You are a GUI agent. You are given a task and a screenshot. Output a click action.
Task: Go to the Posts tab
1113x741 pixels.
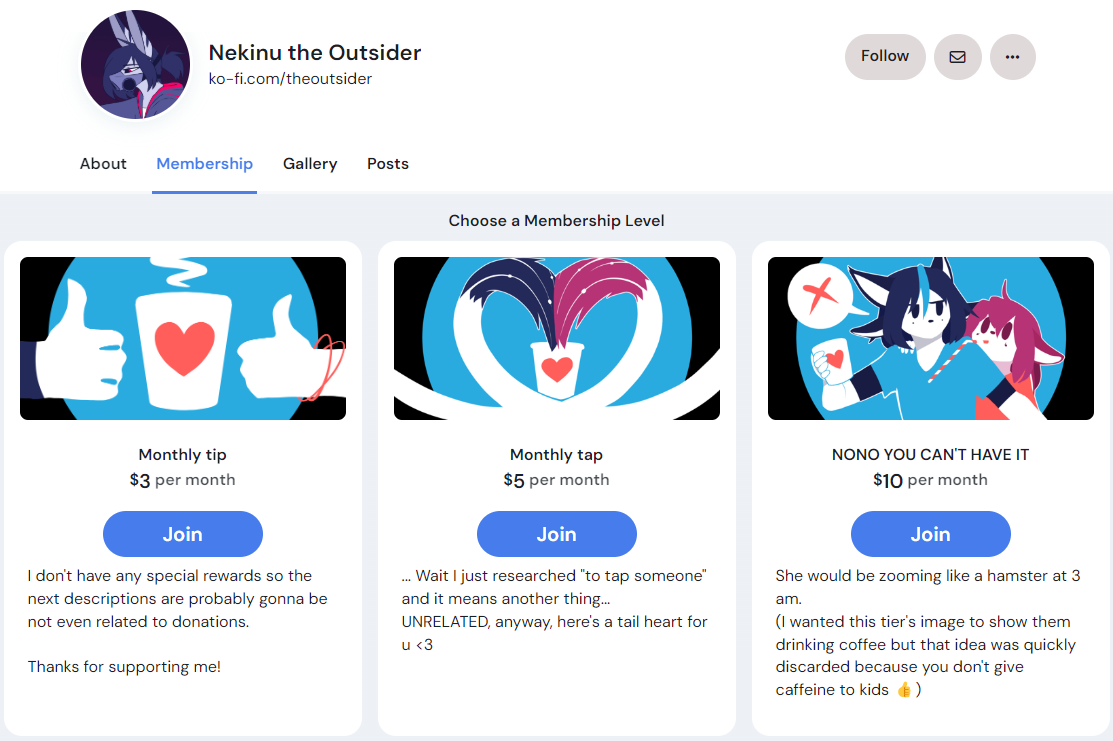(388, 164)
